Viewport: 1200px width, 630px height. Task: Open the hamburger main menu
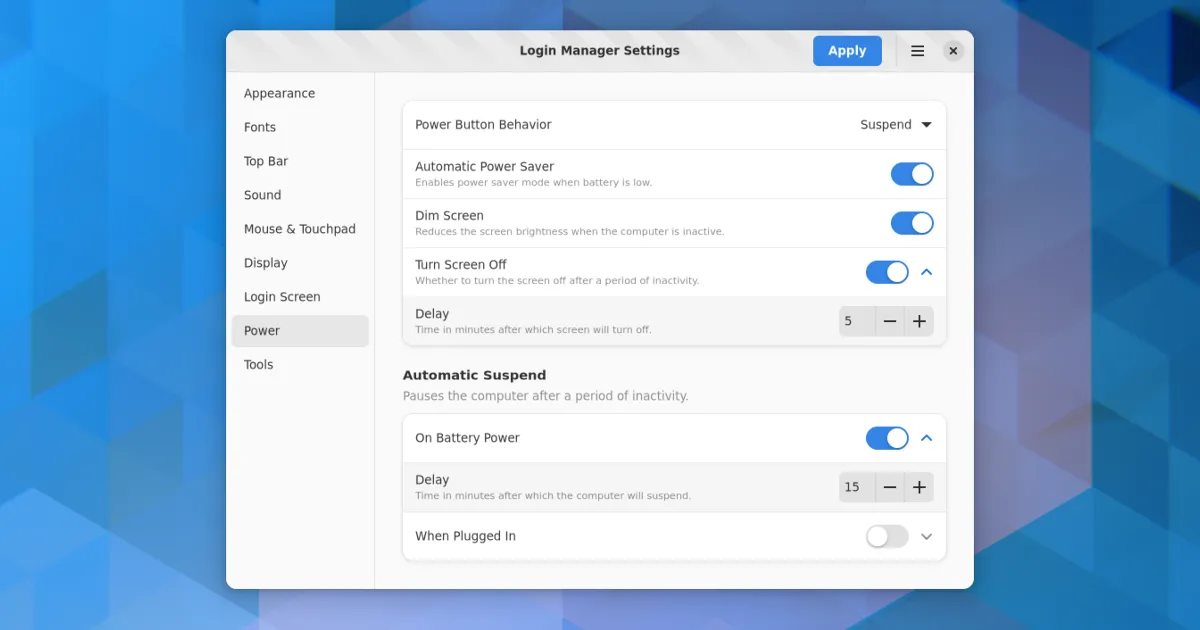[917, 51]
